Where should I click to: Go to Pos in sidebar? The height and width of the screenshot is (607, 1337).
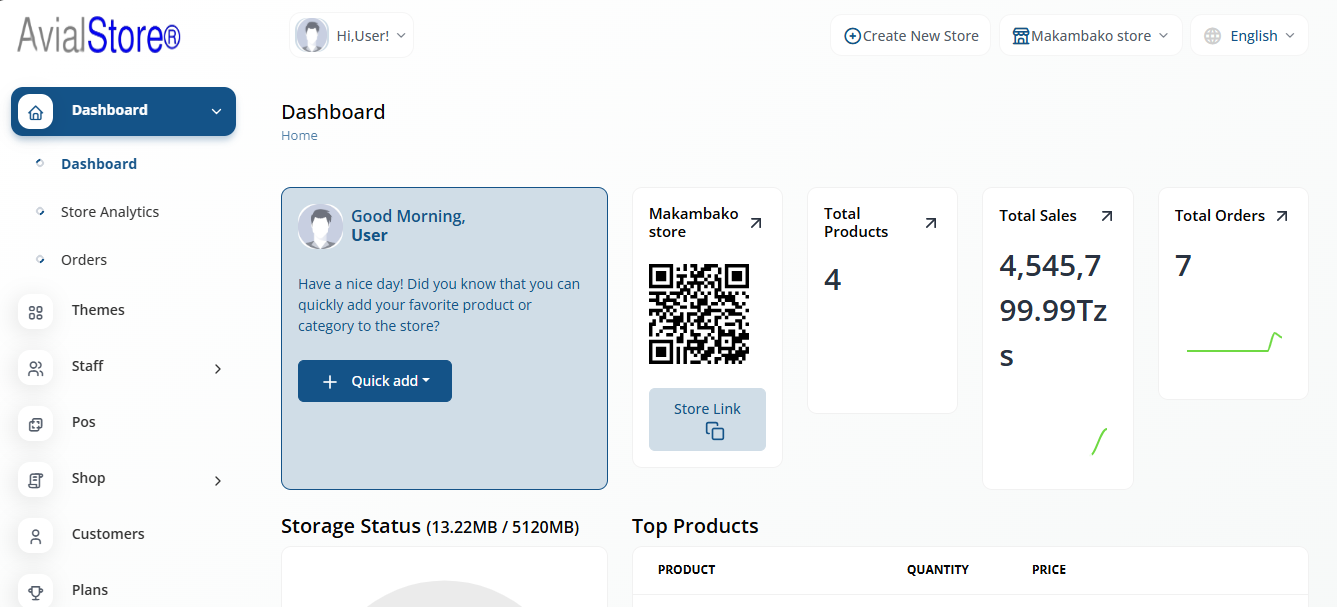pyautogui.click(x=84, y=422)
